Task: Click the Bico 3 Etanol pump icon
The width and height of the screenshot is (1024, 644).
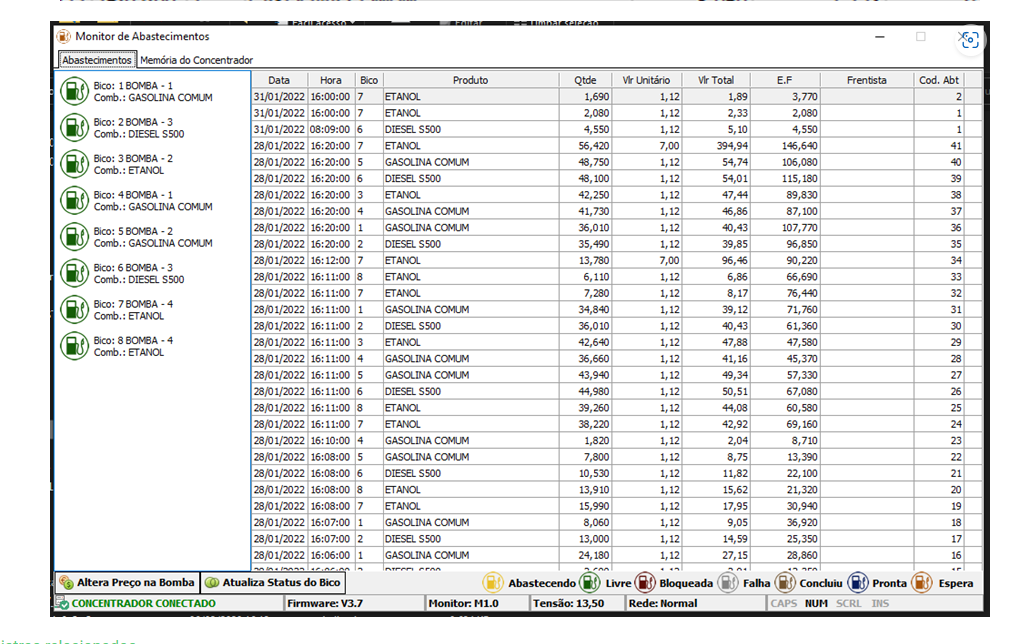Action: coord(74,164)
